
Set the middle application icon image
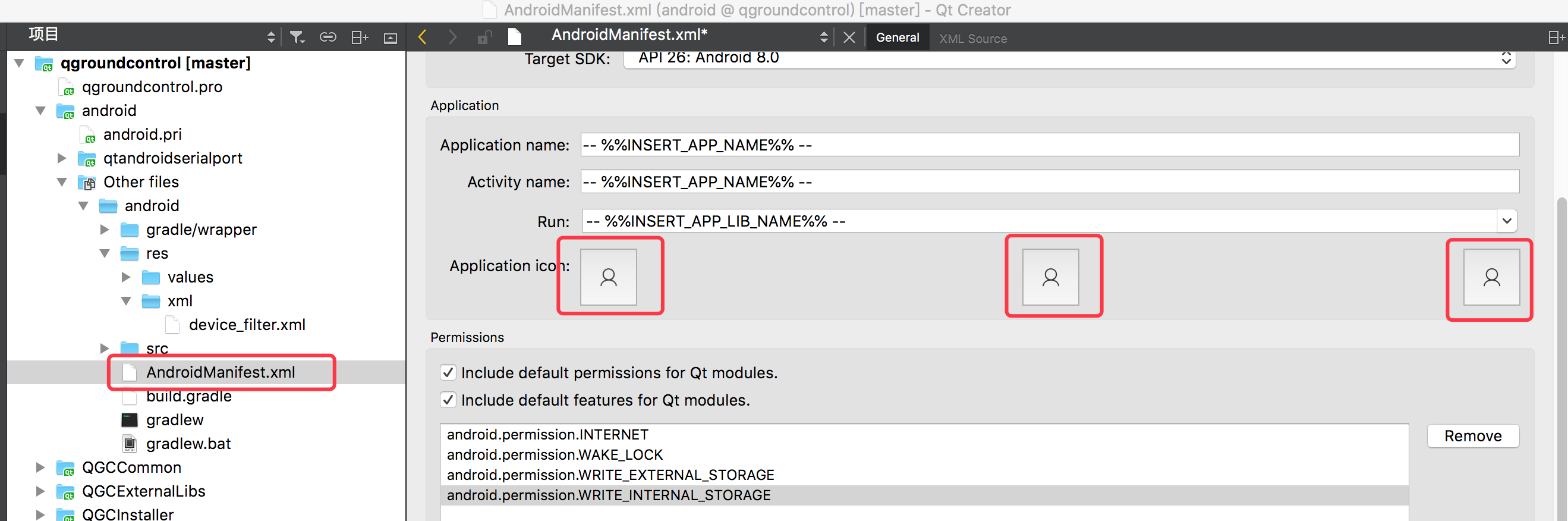pyautogui.click(x=1050, y=277)
